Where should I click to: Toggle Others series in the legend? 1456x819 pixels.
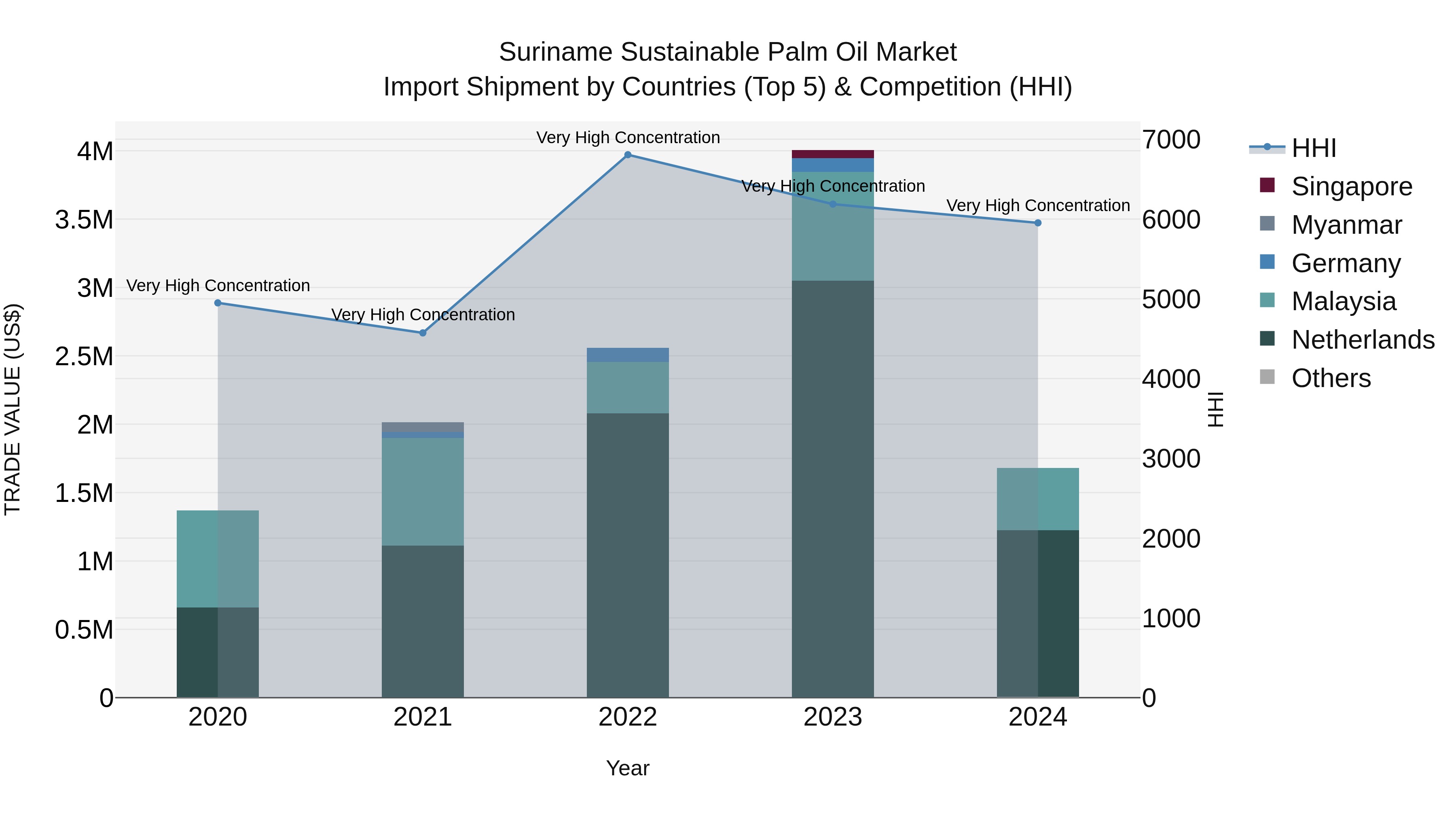1315,378
